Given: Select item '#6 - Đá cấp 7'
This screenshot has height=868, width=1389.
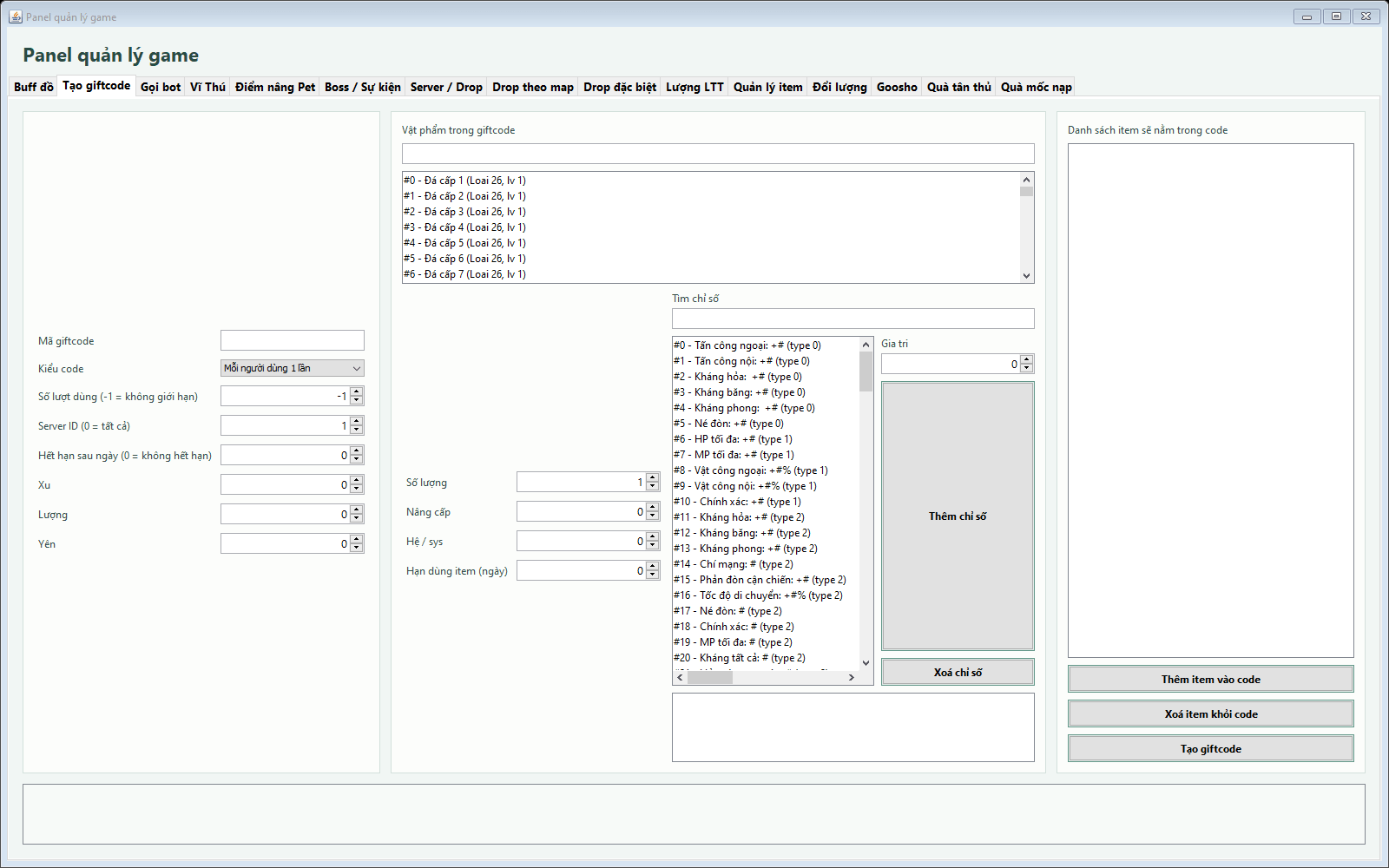Looking at the screenshot, I should point(711,274).
